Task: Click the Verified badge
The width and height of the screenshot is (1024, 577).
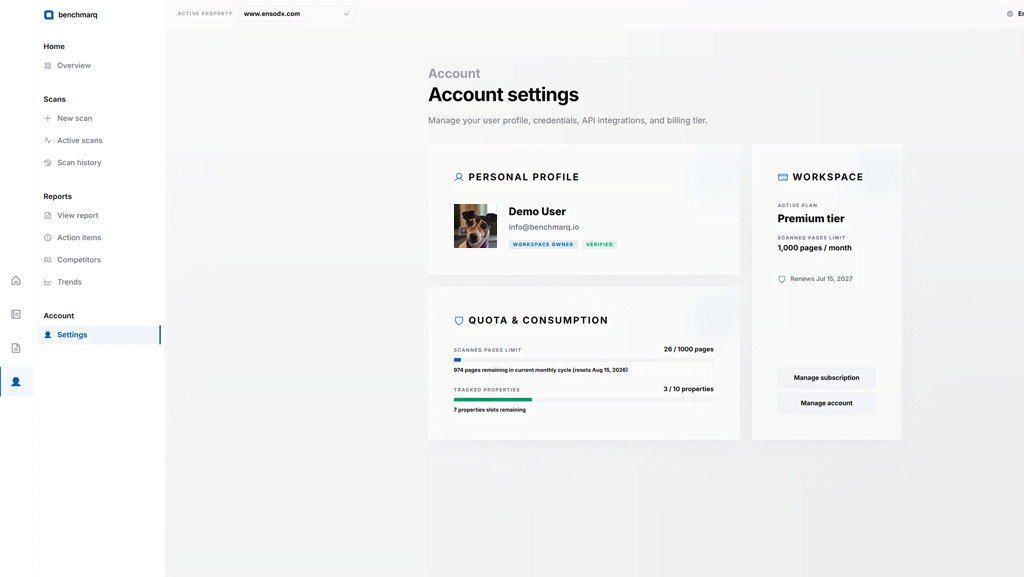Action: pos(600,245)
